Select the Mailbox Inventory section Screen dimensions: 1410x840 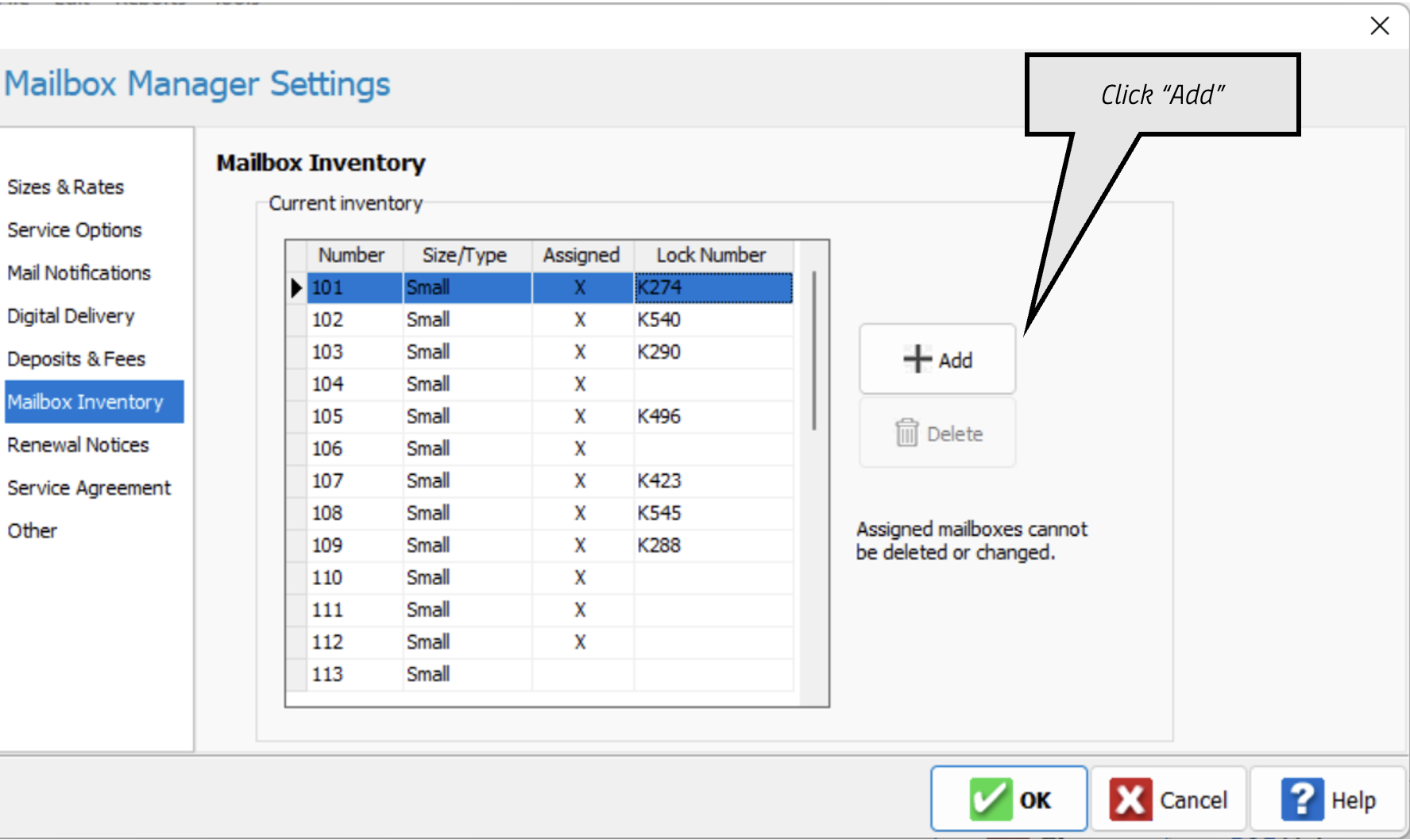click(95, 401)
